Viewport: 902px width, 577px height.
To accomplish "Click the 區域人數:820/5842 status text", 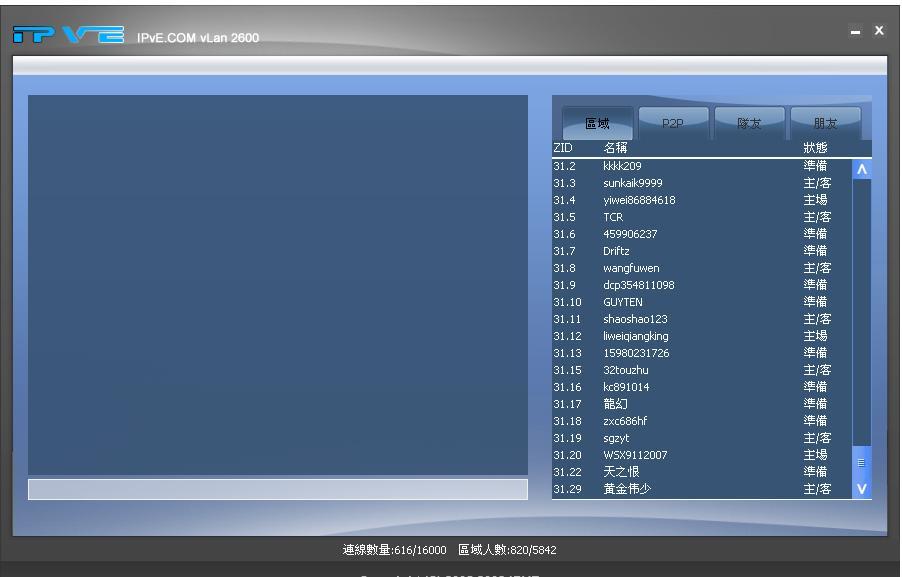I will [x=507, y=550].
